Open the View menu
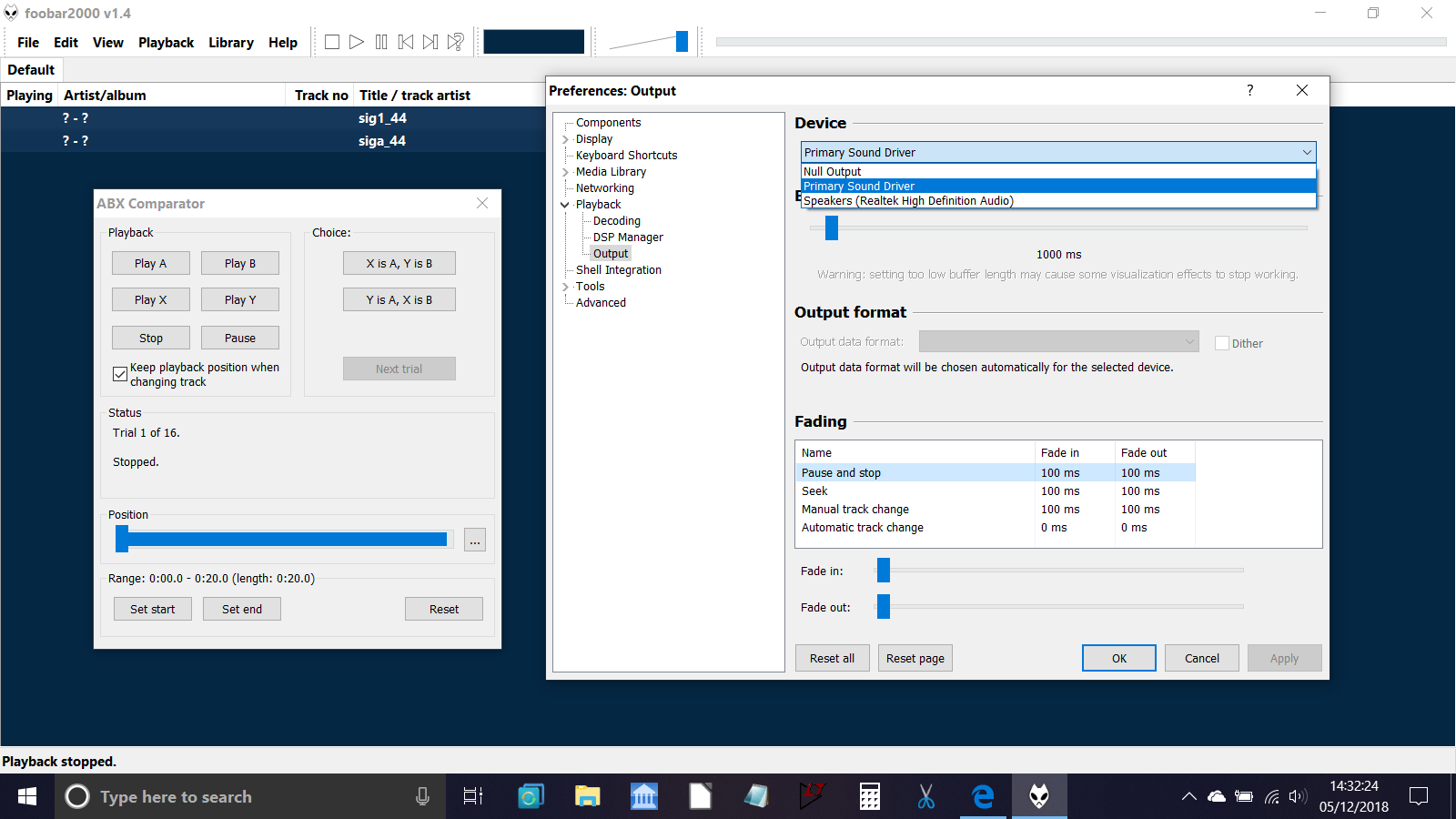Viewport: 1456px width, 819px height. (107, 42)
